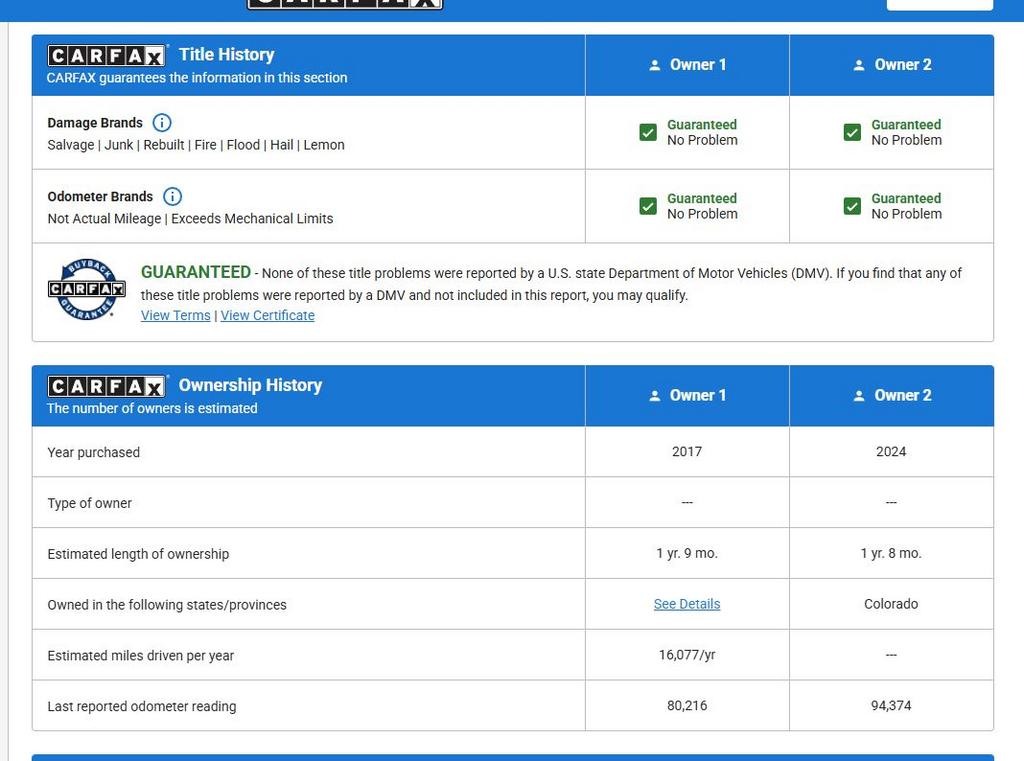Select Owner 2 year purchased 2024
The width and height of the screenshot is (1024, 761).
point(891,451)
